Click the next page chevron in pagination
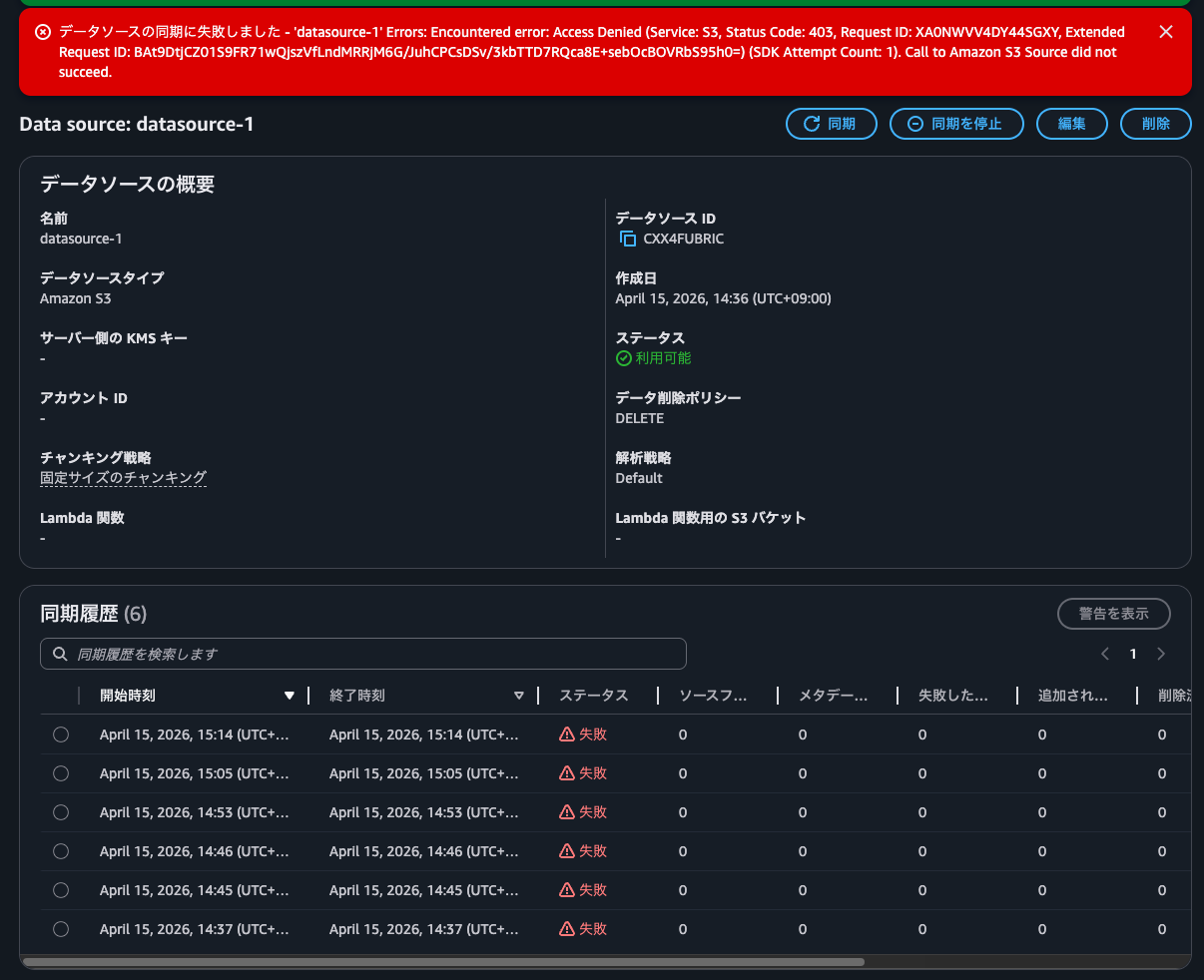Viewport: 1204px width, 980px height. [x=1161, y=654]
